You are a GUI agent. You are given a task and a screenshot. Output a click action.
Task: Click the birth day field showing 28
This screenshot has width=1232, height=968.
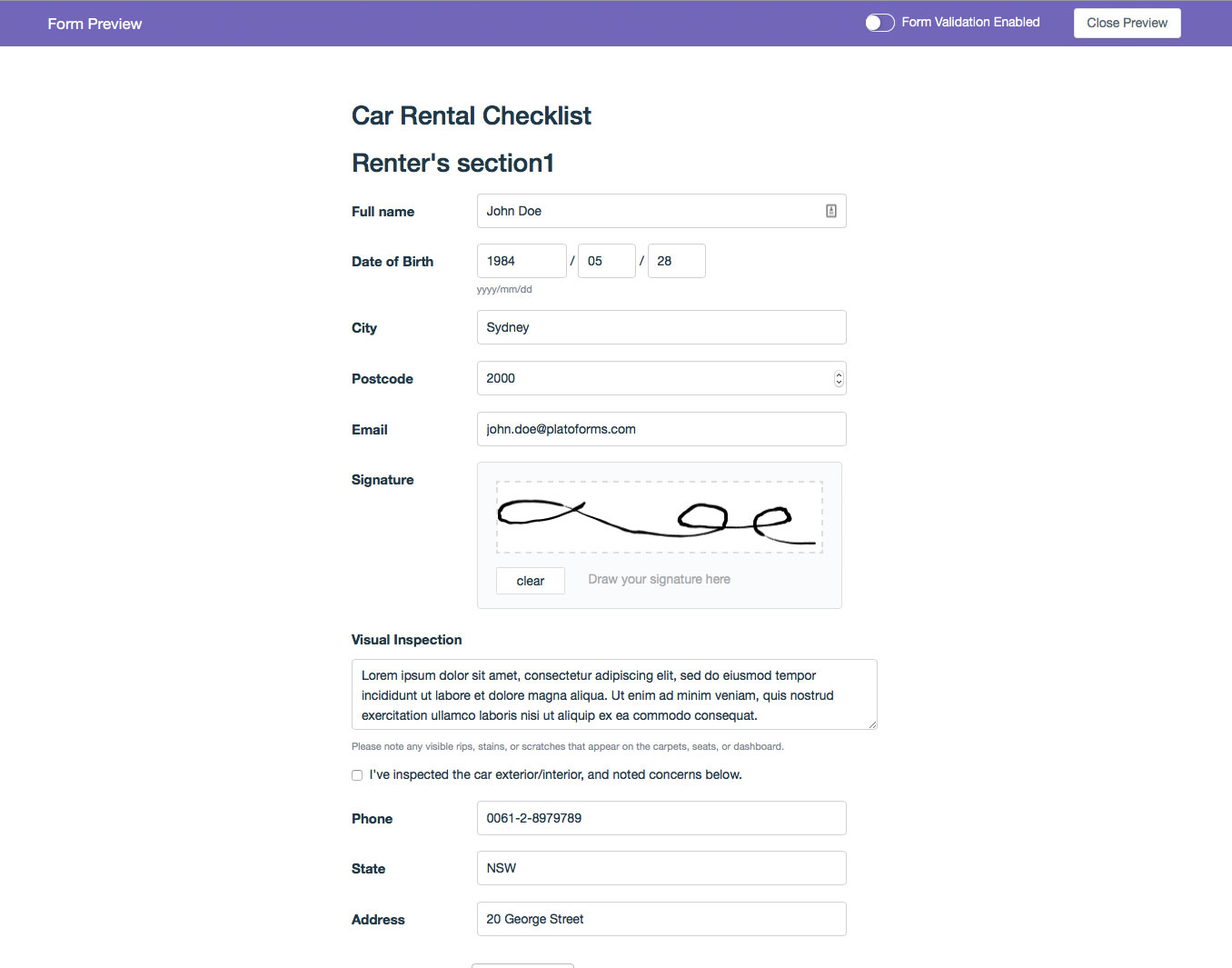pyautogui.click(x=676, y=261)
